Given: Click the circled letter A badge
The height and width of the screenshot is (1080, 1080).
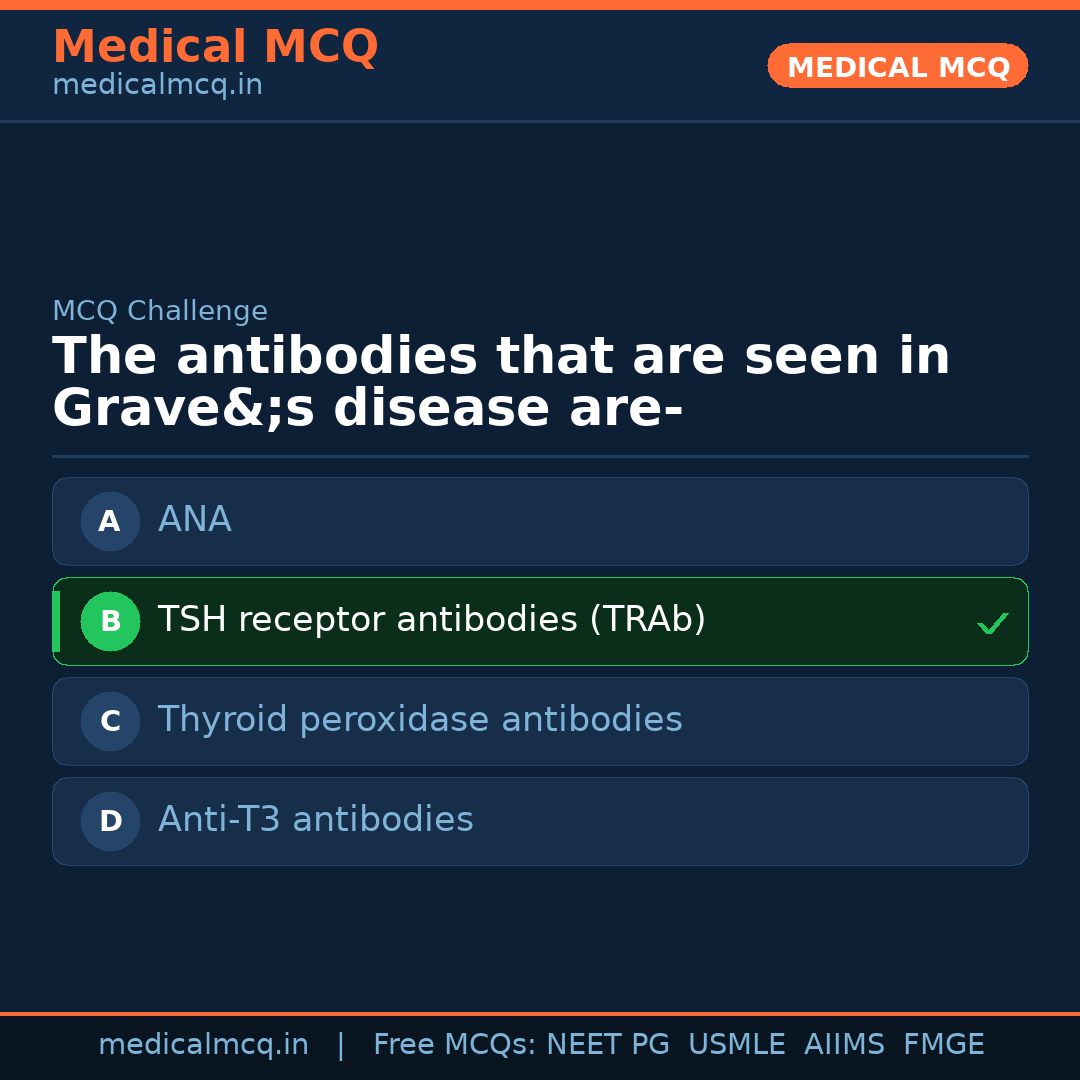Looking at the screenshot, I should (110, 521).
